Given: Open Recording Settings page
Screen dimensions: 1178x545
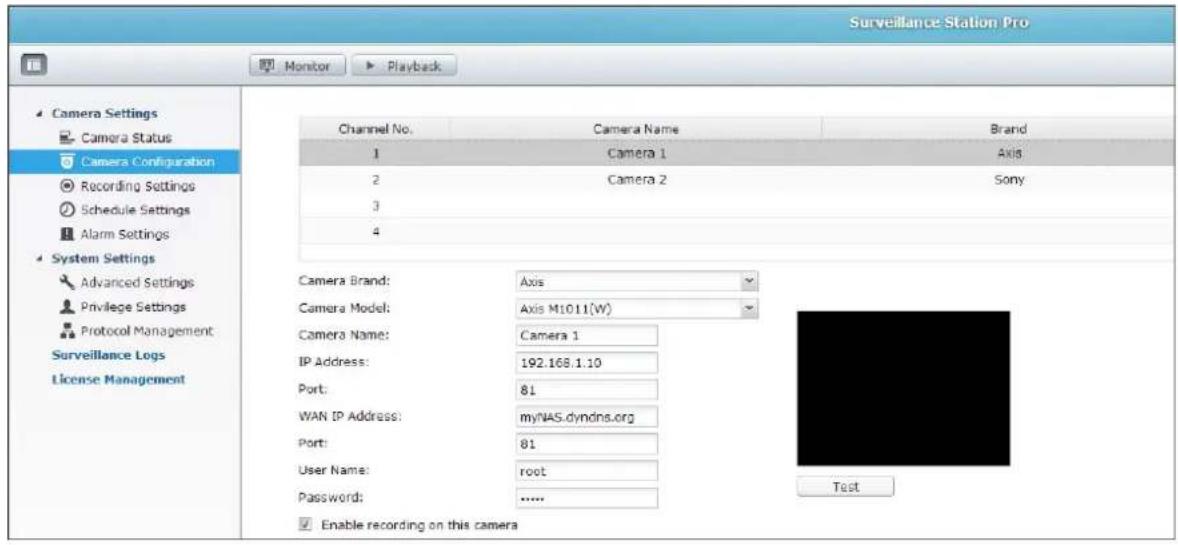Looking at the screenshot, I should point(137,185).
